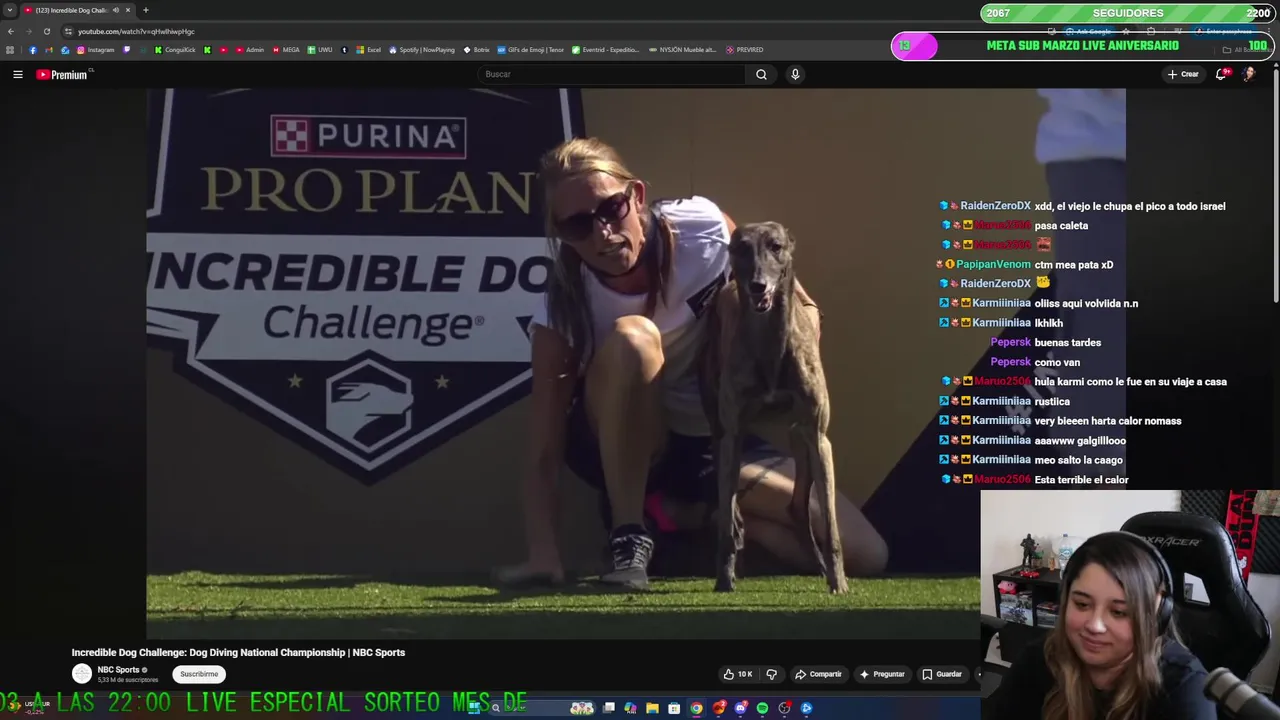
Task: Click the Preguntar button
Action: 882,674
